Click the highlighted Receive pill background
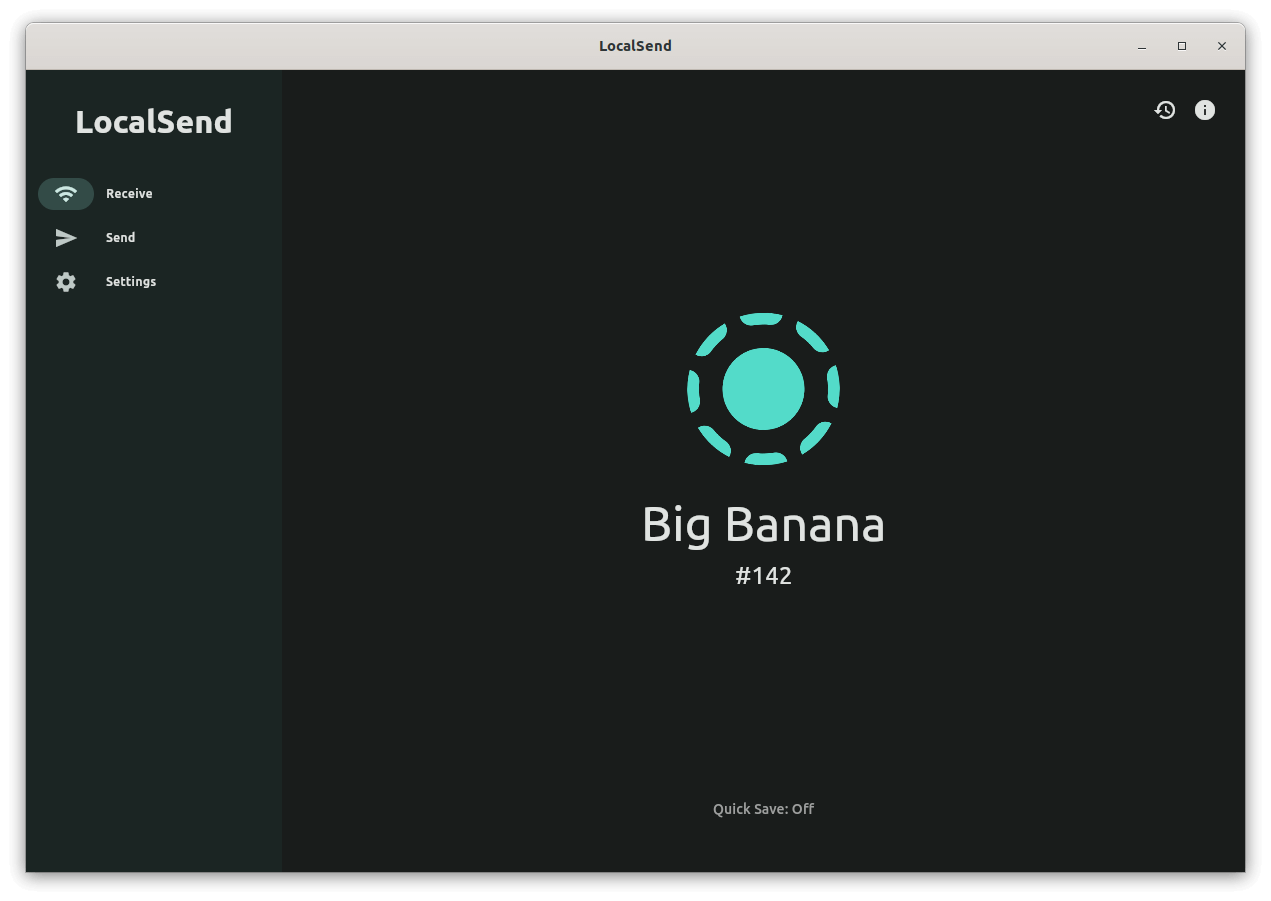Screen dimensions: 1271x901 (x=66, y=193)
